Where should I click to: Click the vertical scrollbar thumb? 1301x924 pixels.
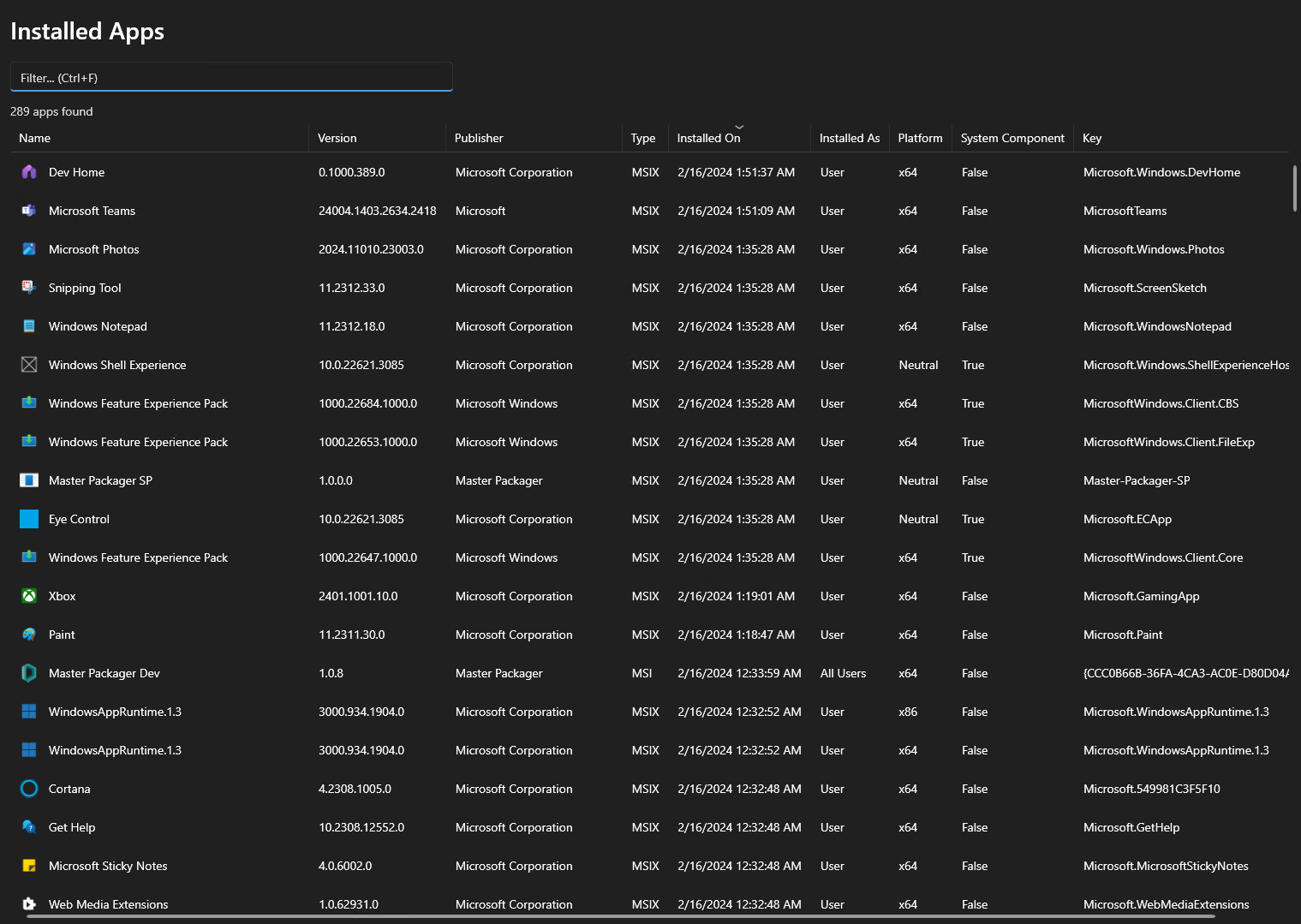tap(1294, 188)
